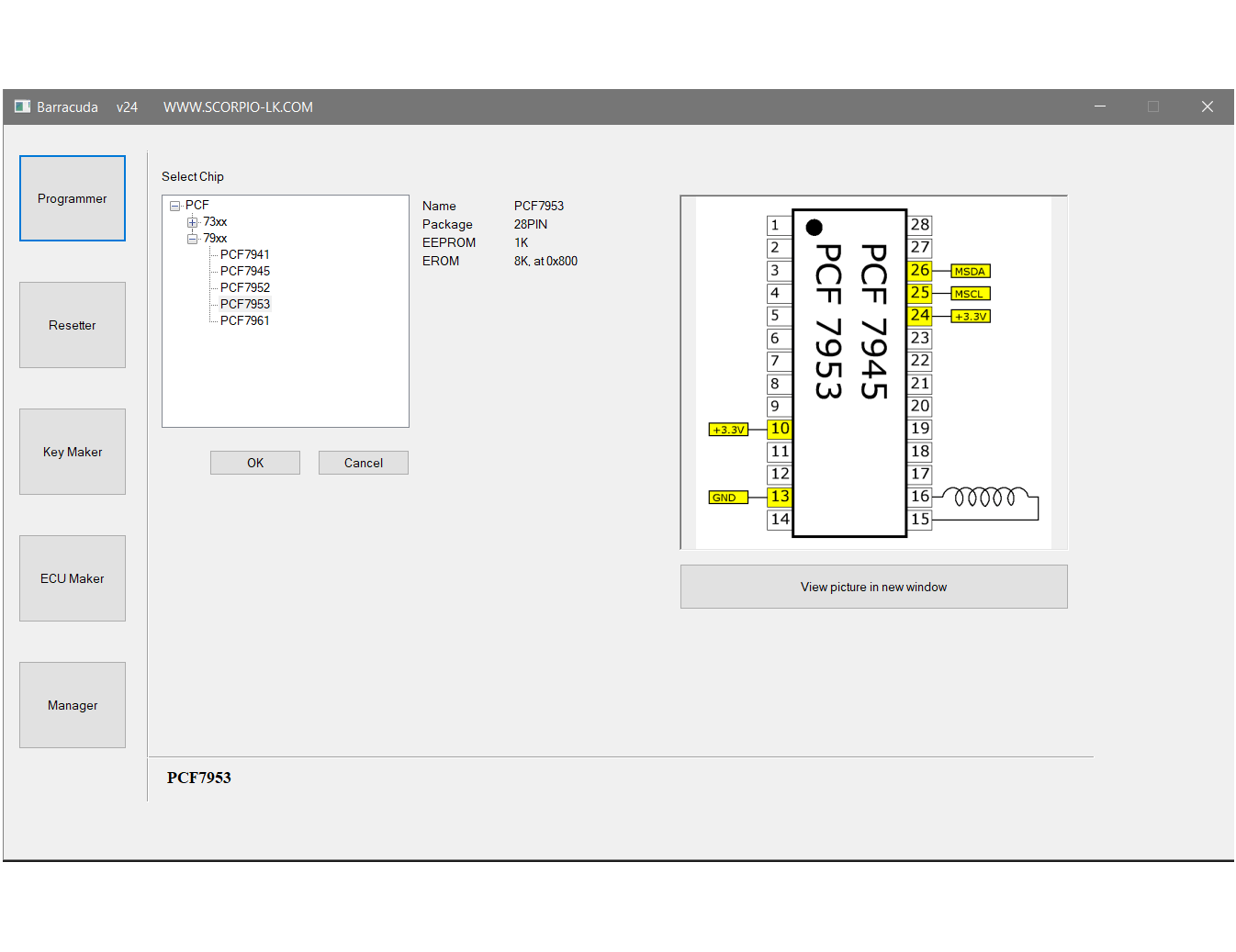
Task: Open the Programmer section
Action: point(73,198)
